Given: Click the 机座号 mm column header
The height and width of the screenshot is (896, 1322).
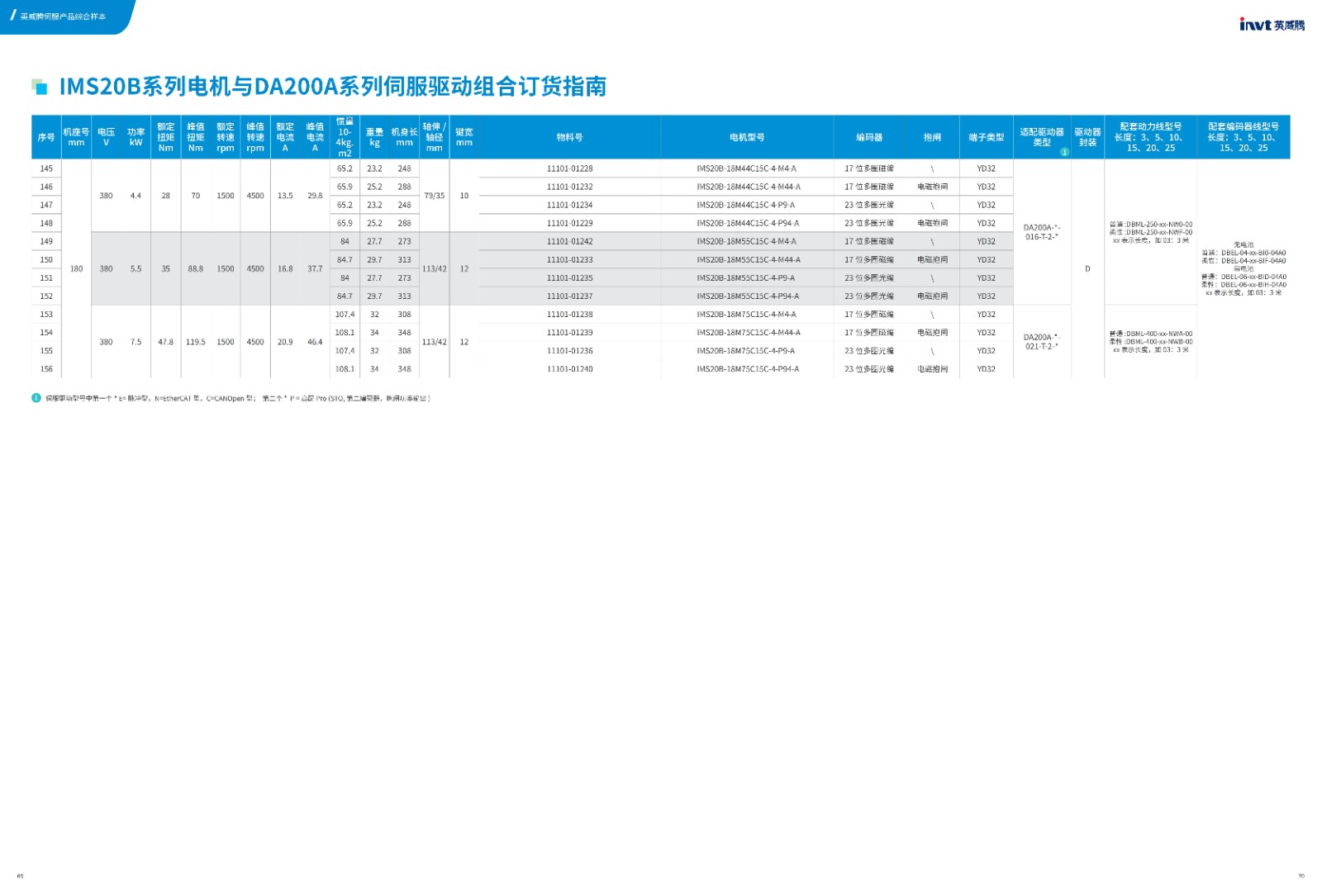Looking at the screenshot, I should point(76,137).
